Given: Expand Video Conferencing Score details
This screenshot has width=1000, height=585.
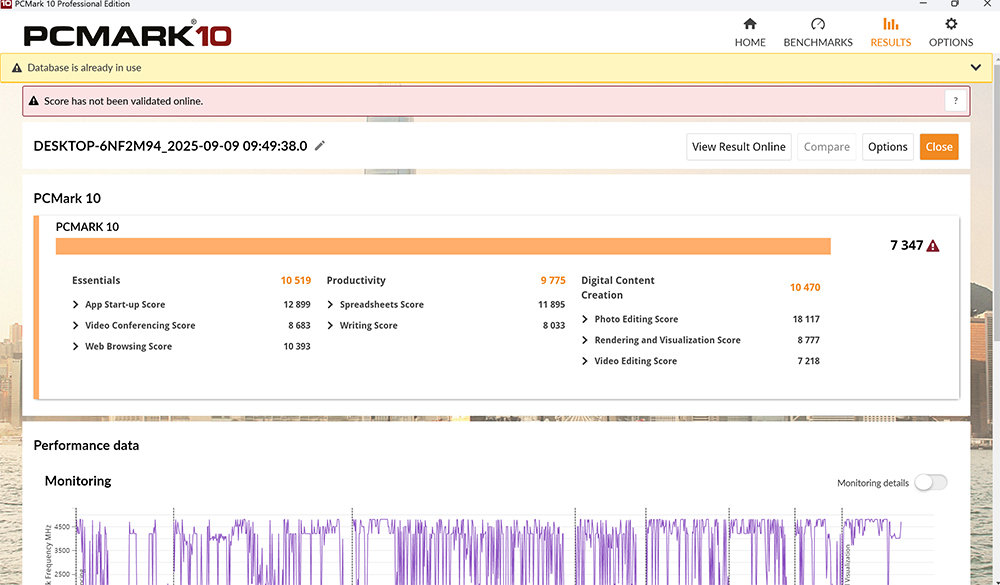Looking at the screenshot, I should click(x=75, y=325).
